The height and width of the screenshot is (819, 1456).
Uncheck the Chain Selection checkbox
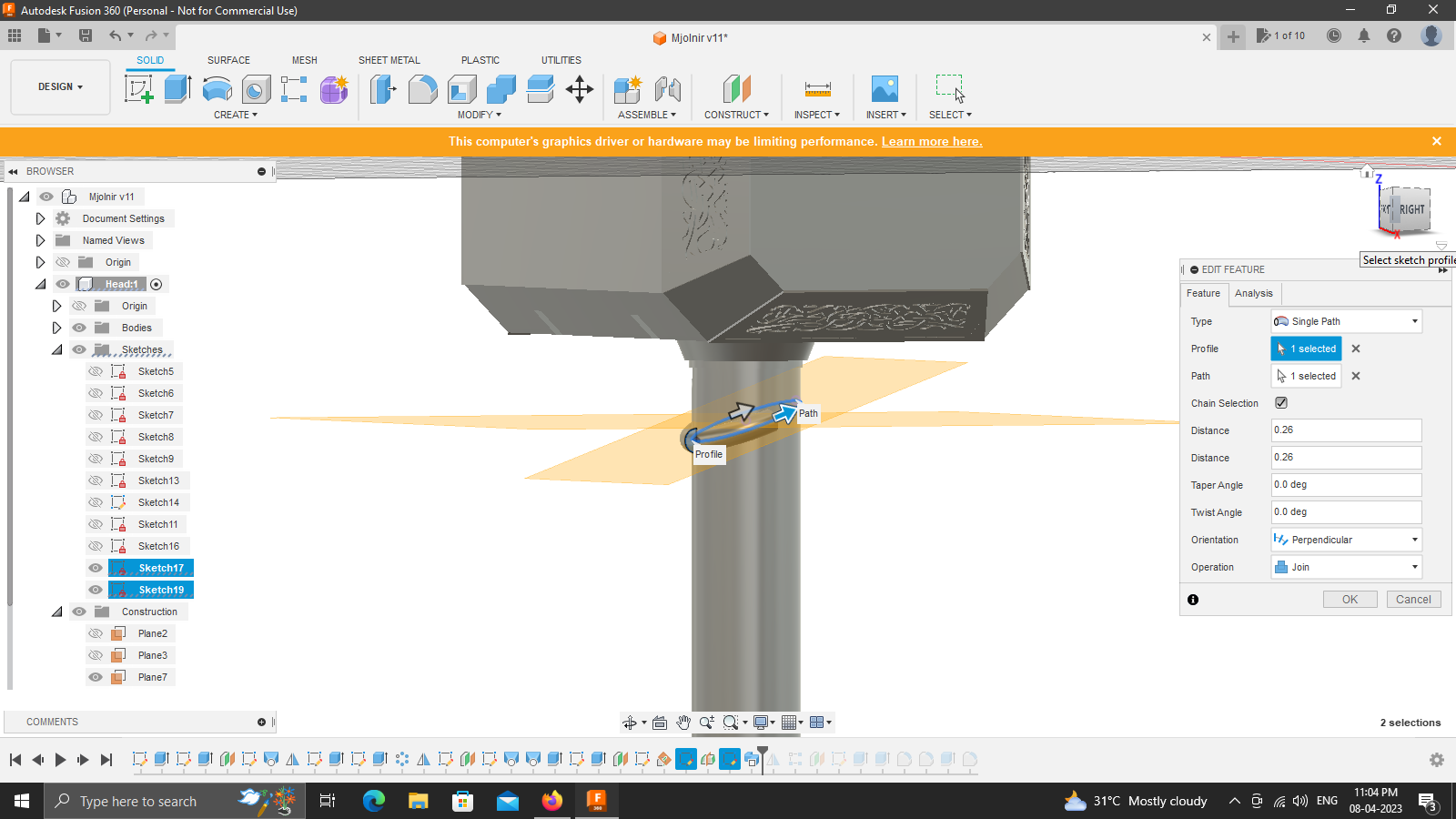[1281, 402]
